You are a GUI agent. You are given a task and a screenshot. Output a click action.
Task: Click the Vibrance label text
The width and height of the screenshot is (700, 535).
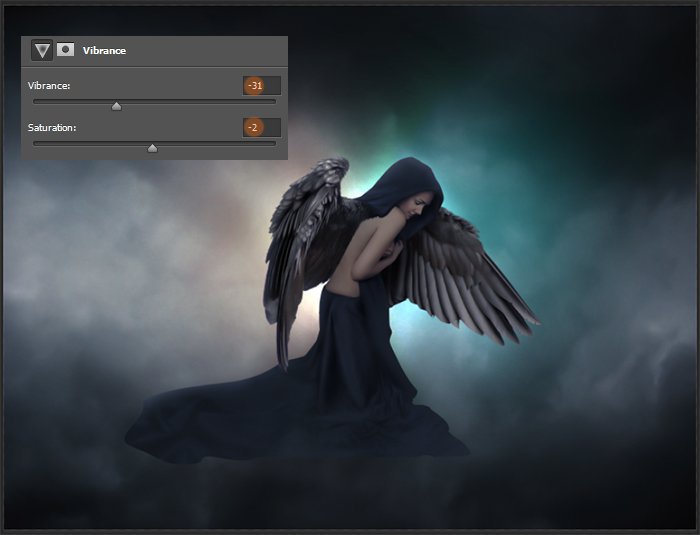[x=48, y=86]
